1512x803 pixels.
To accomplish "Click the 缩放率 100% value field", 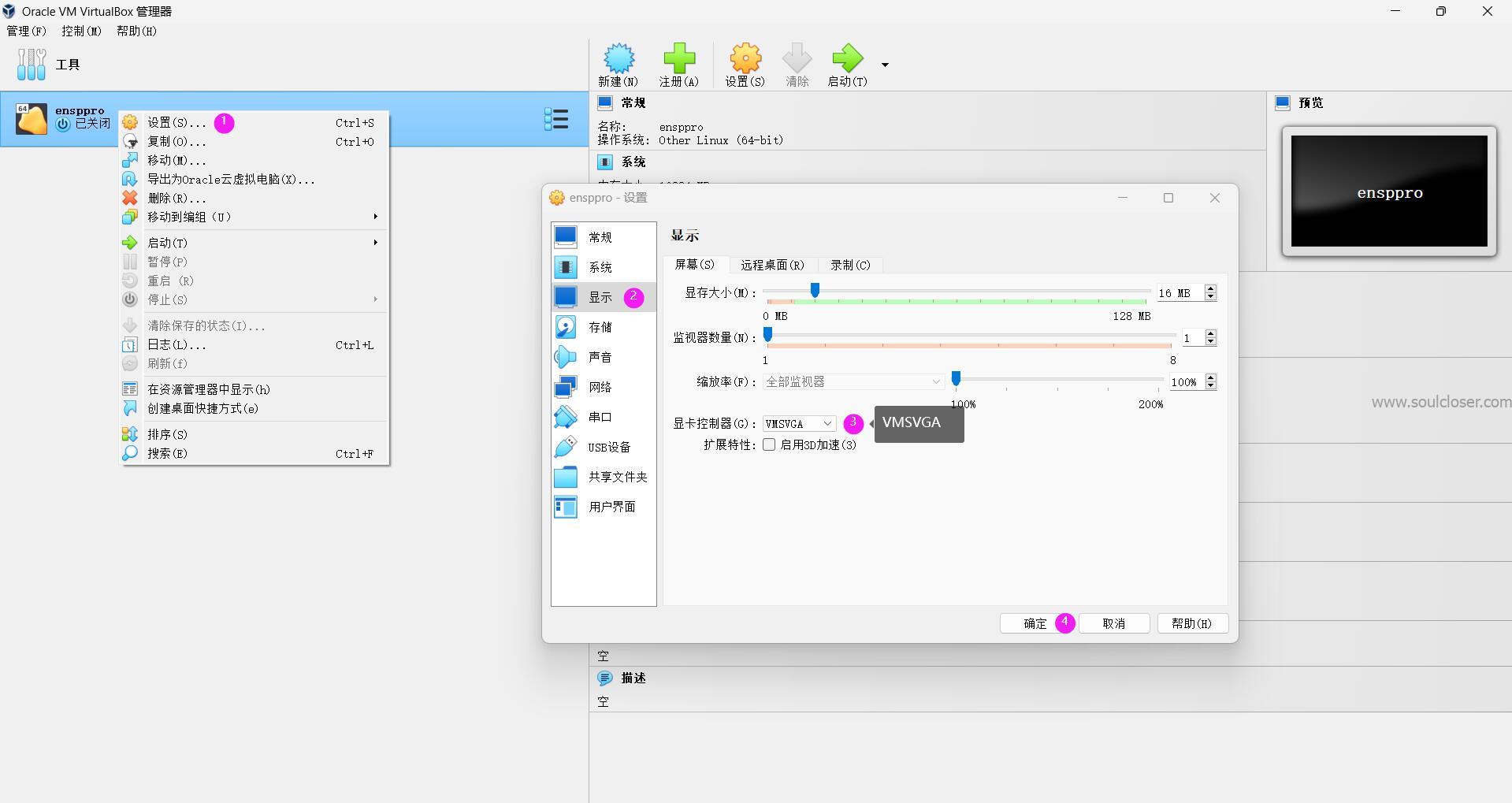I will point(1187,382).
